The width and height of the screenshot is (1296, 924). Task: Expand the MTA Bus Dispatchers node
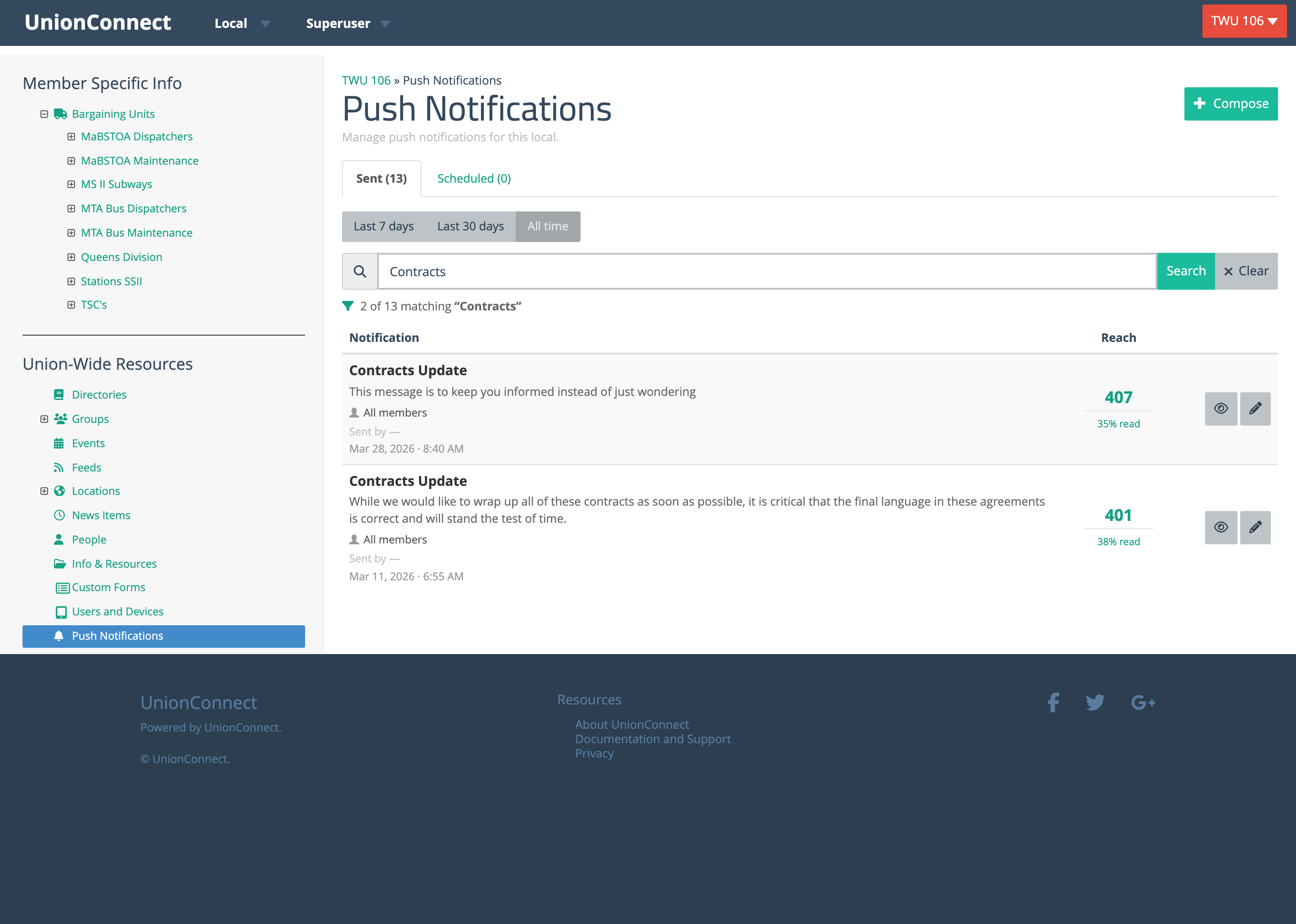71,209
